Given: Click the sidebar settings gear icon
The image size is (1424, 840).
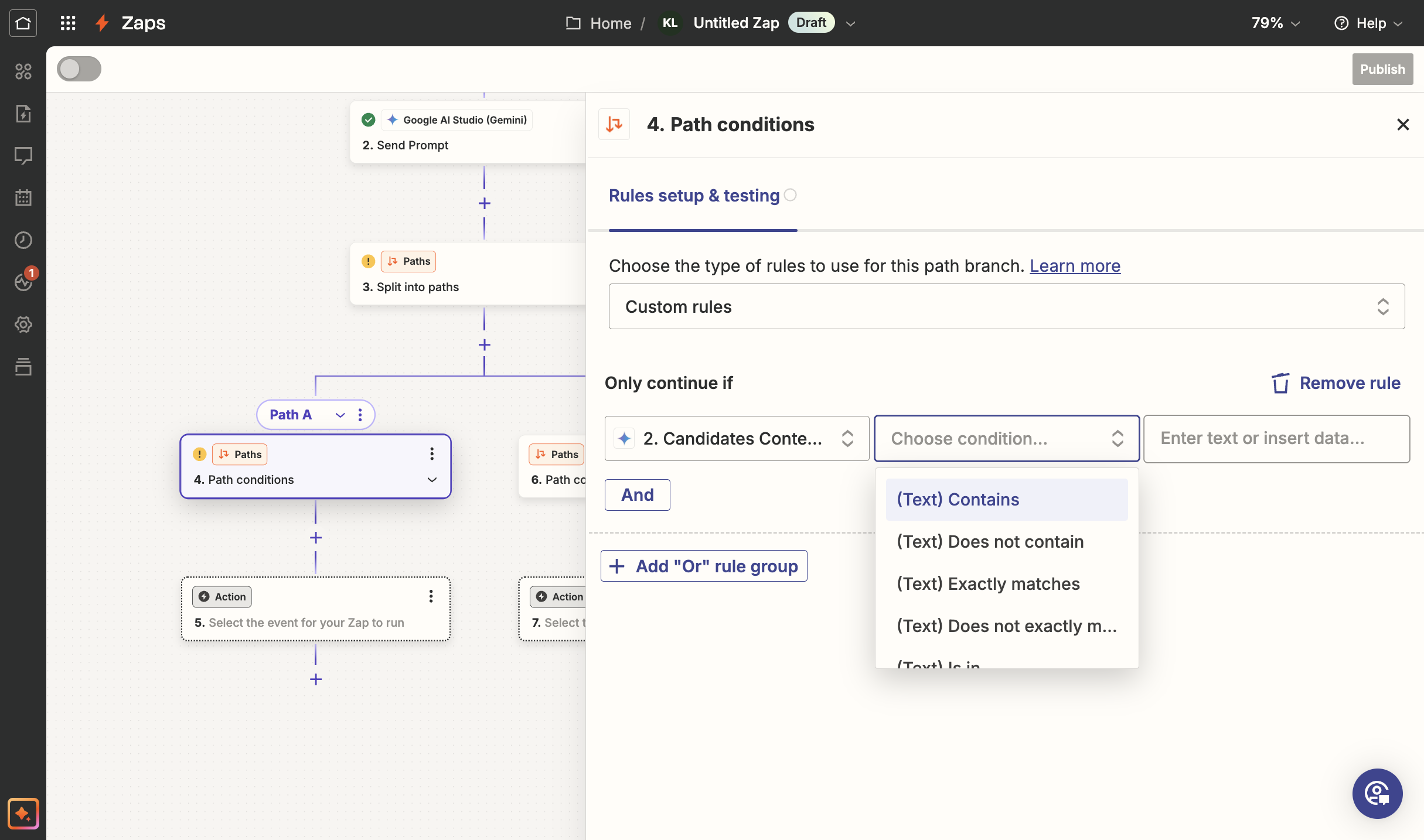Looking at the screenshot, I should 23,324.
